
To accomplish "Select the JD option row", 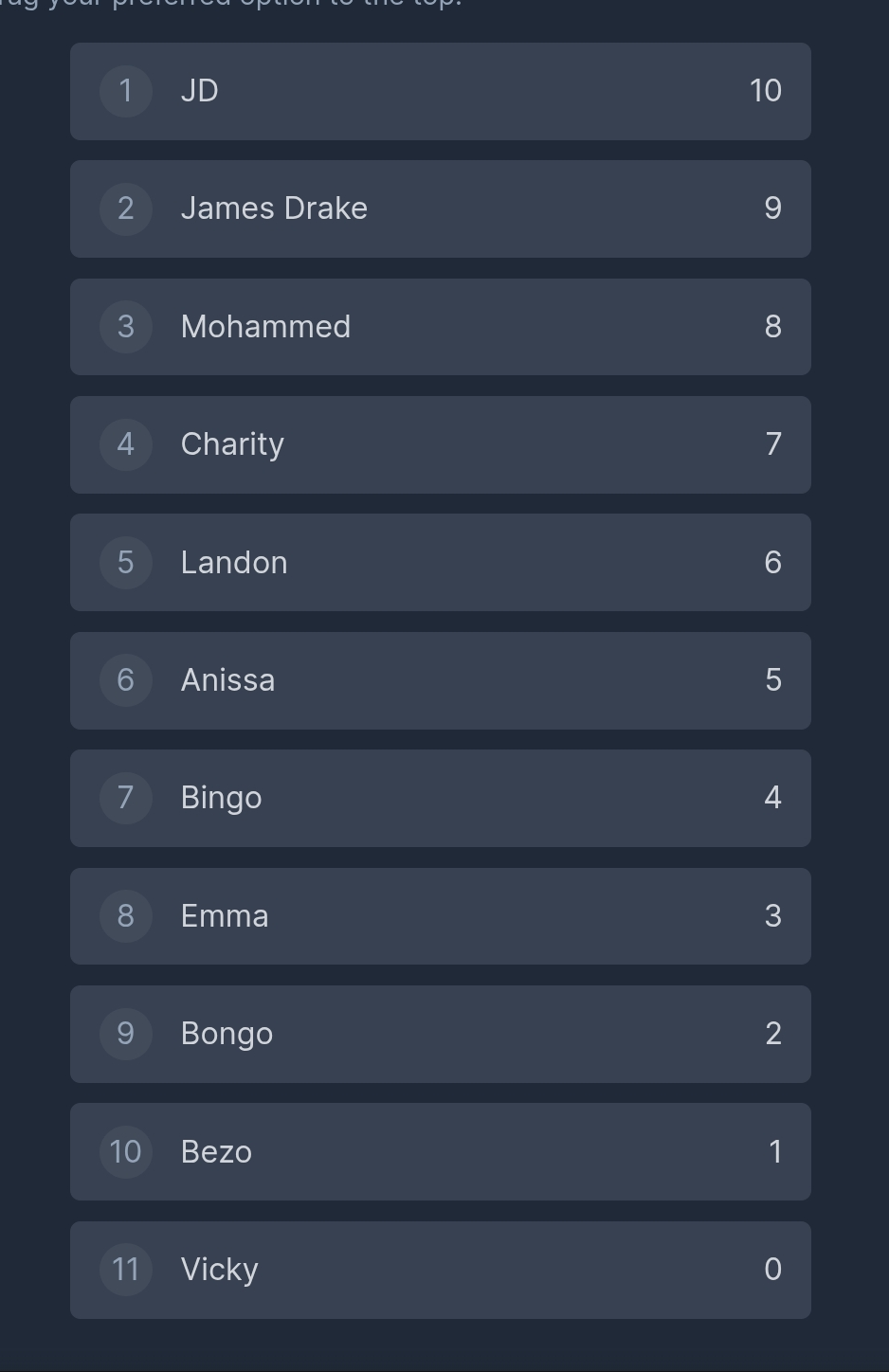I will (x=441, y=91).
